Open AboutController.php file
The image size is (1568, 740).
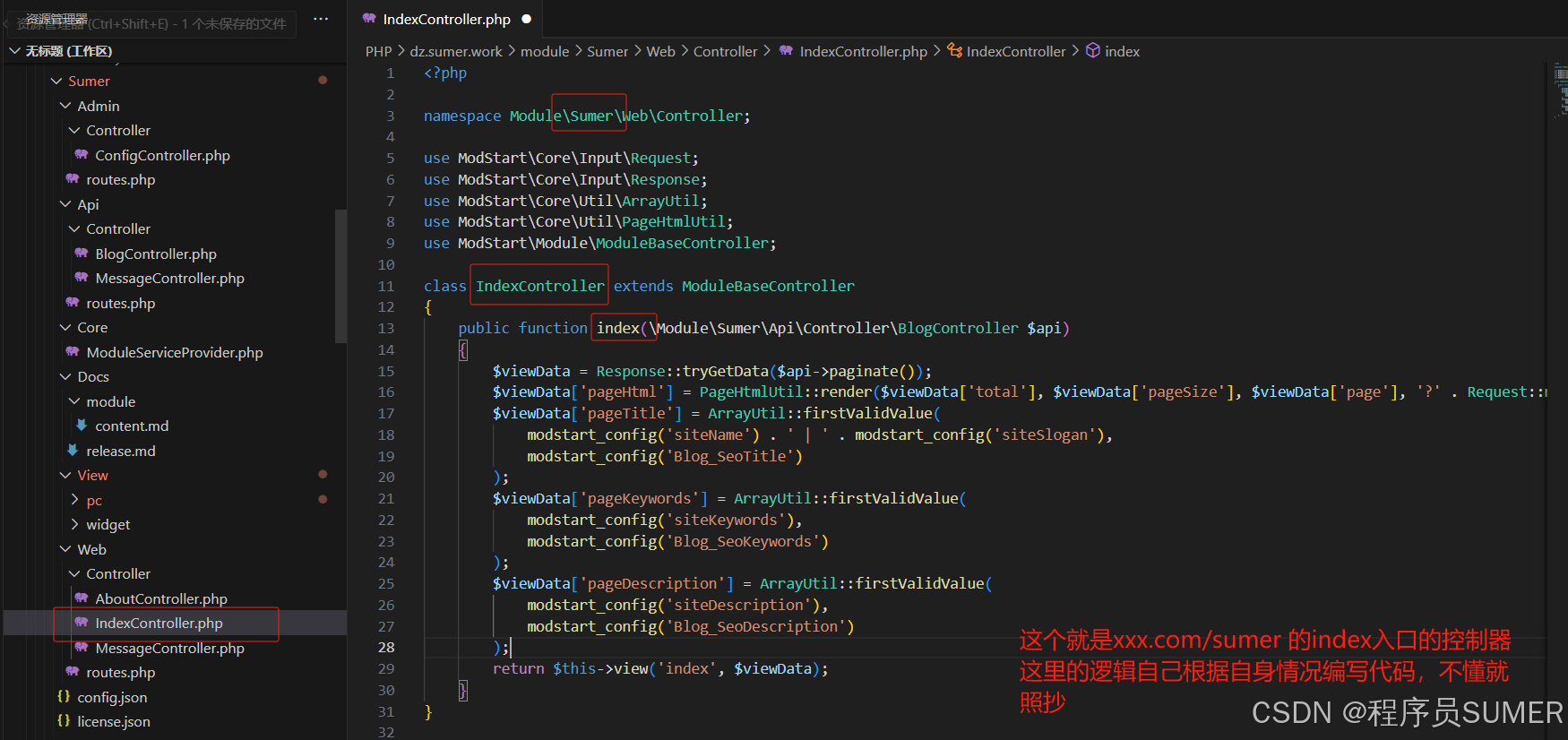tap(161, 598)
